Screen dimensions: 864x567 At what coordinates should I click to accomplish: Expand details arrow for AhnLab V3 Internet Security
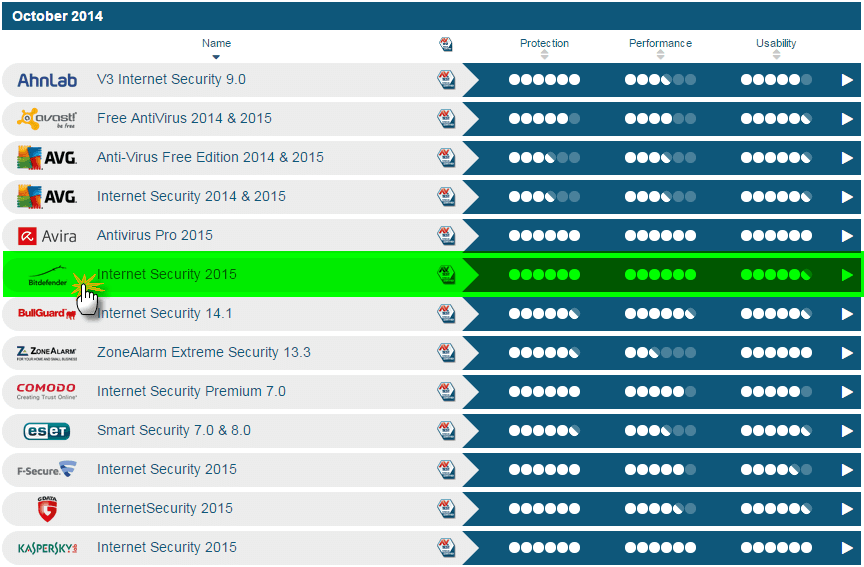847,80
